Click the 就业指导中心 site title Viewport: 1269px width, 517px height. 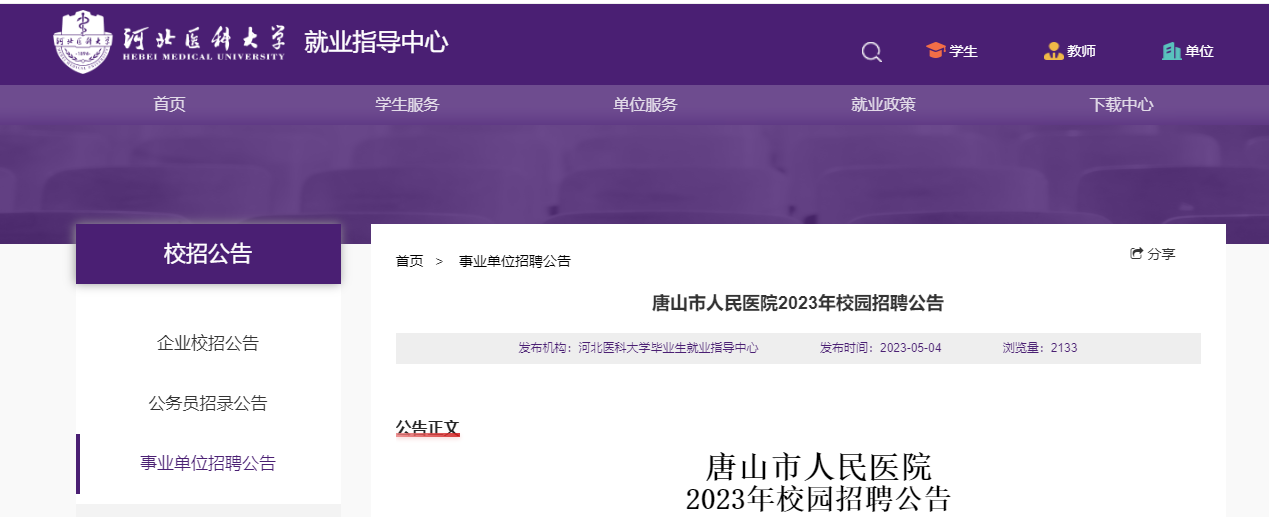[x=376, y=42]
